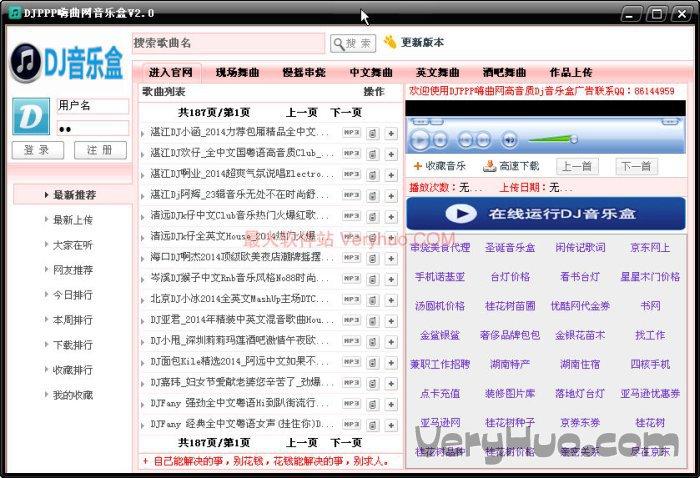
Task: Click the MP3 icon for 湛江DJ小涵 song
Action: (351, 133)
